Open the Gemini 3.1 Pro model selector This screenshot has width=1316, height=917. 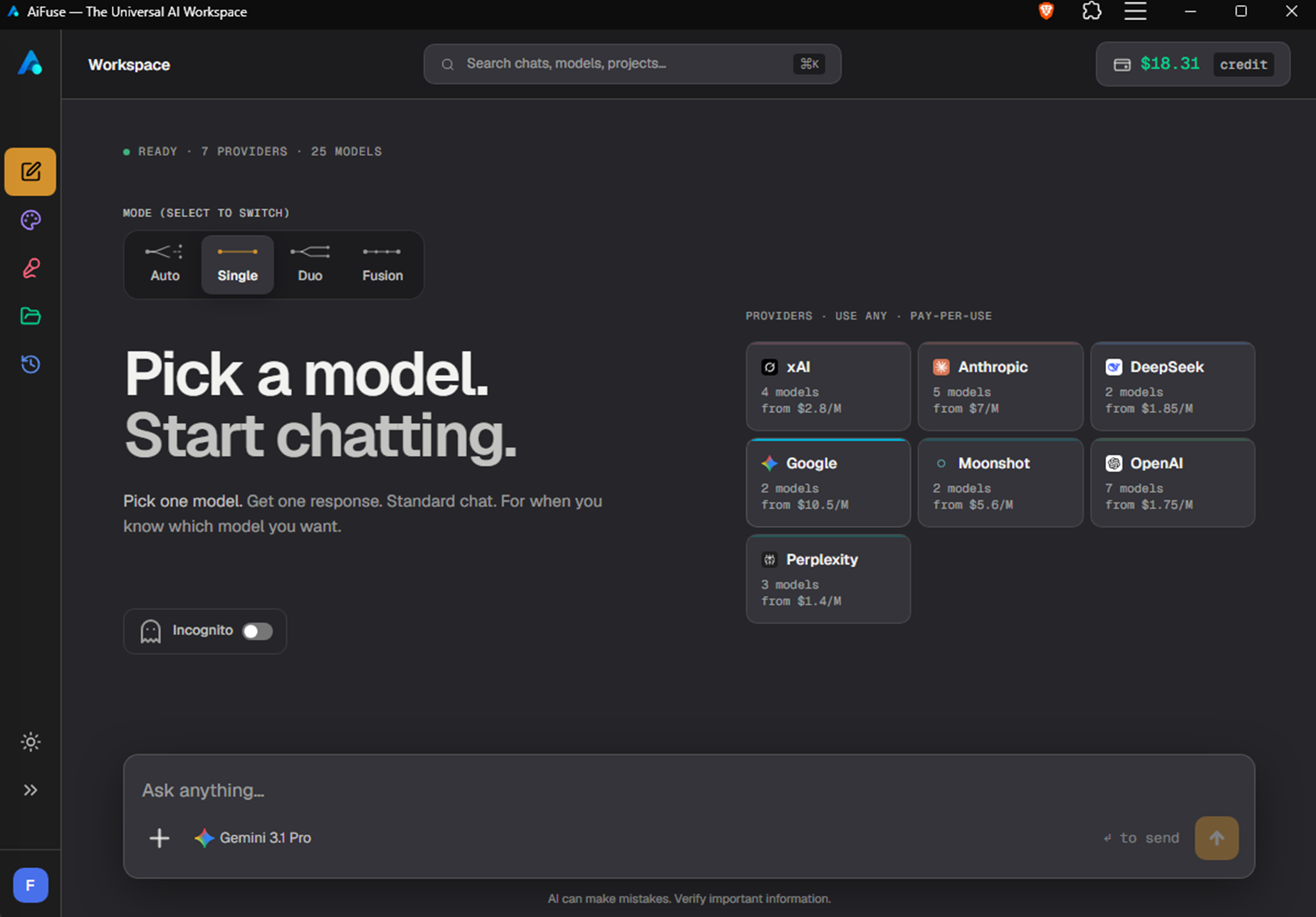click(253, 838)
